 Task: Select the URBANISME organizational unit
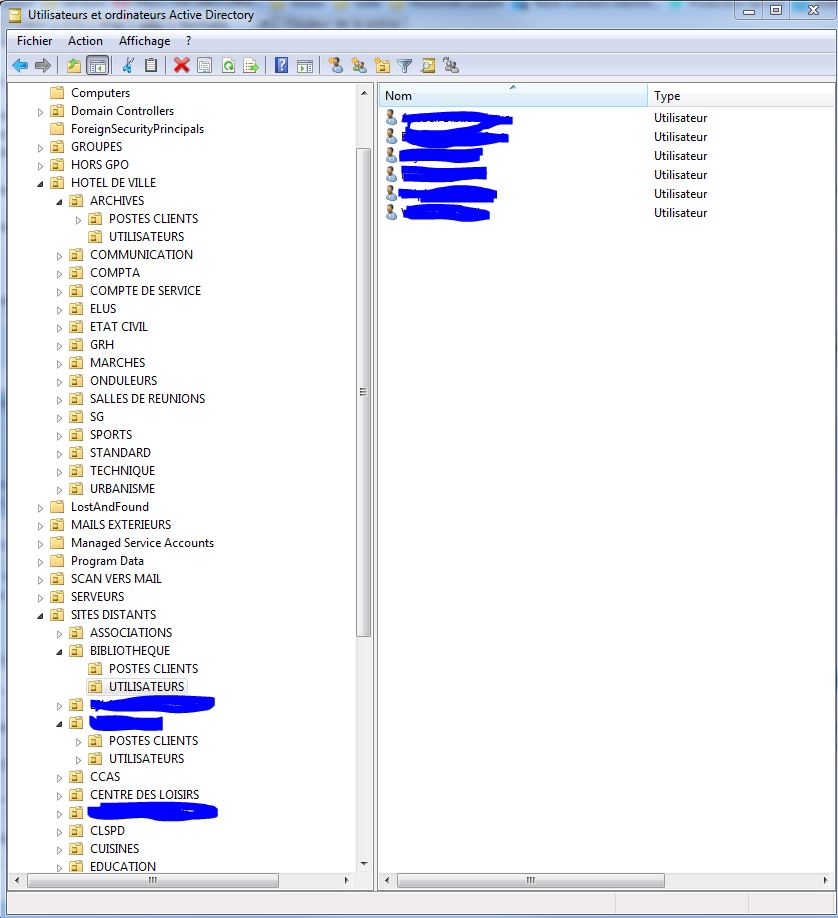pyautogui.click(x=122, y=489)
